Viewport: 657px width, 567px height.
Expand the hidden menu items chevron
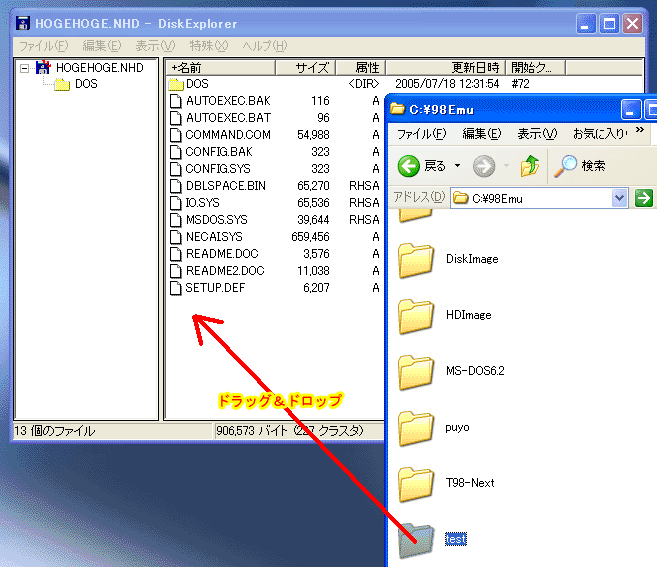(639, 130)
